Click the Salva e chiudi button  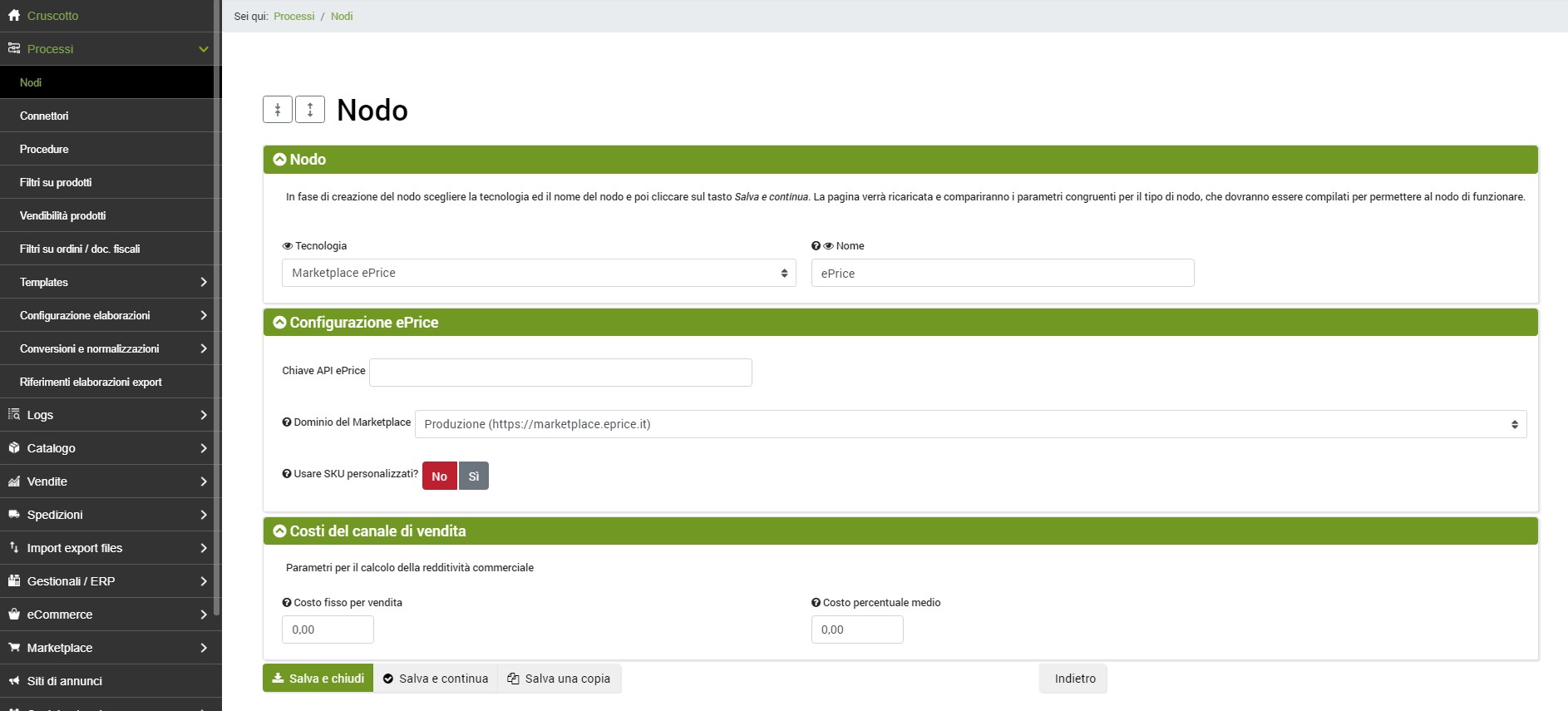click(x=318, y=679)
